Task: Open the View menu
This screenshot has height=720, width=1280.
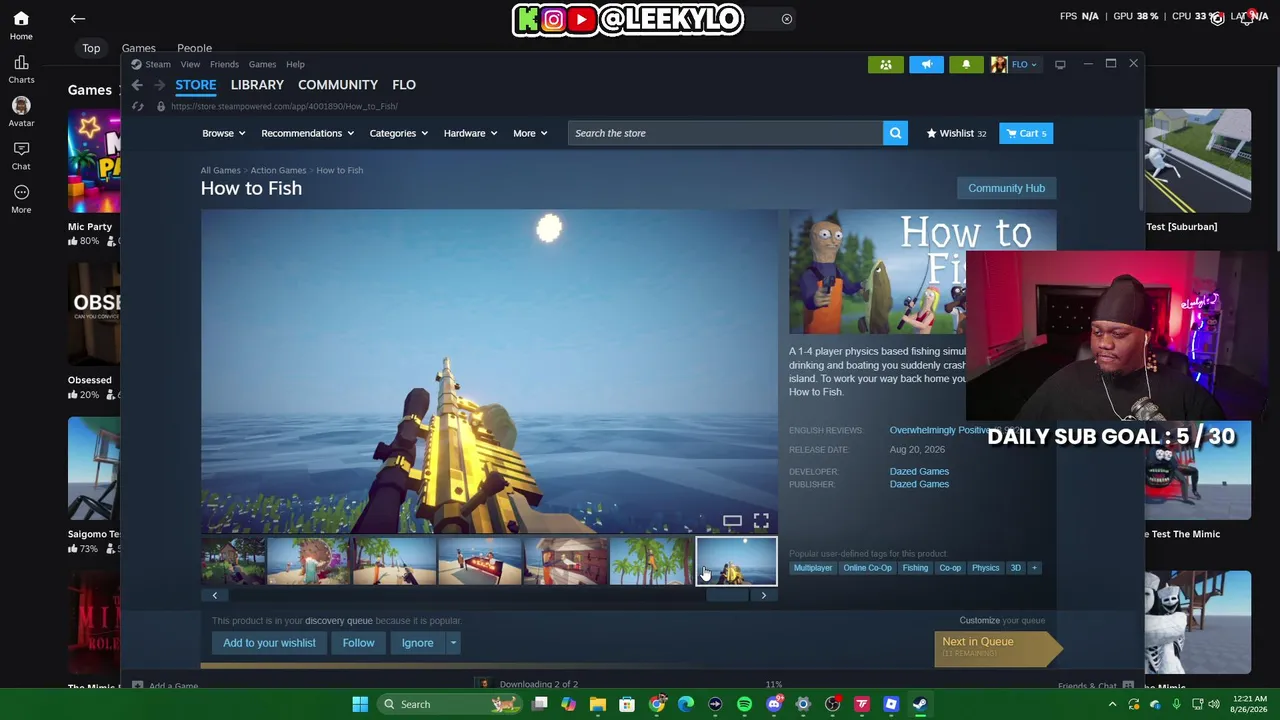Action: coord(190,65)
